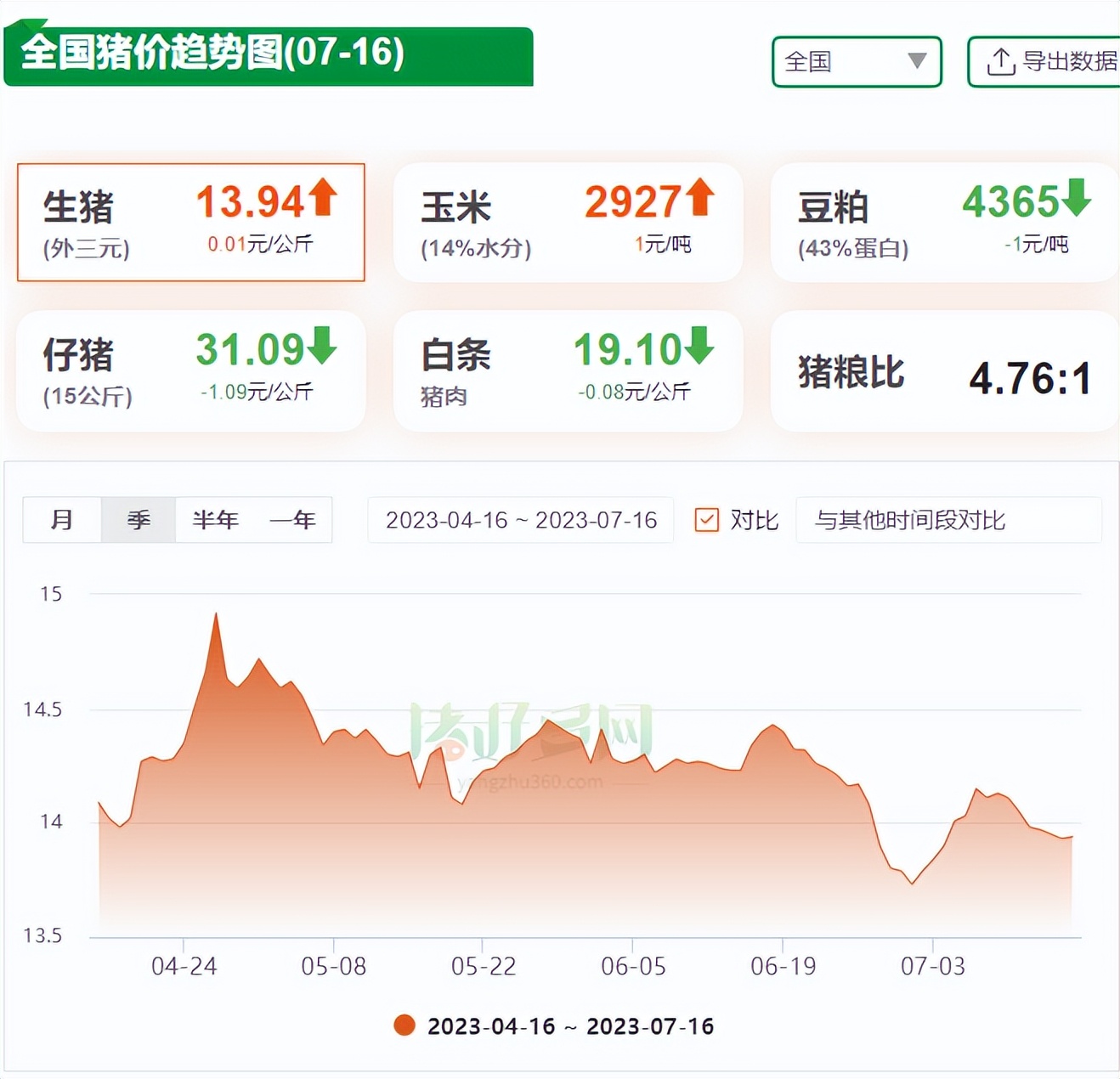
Task: Click the red up arrow beside 13.94
Action: tap(323, 198)
